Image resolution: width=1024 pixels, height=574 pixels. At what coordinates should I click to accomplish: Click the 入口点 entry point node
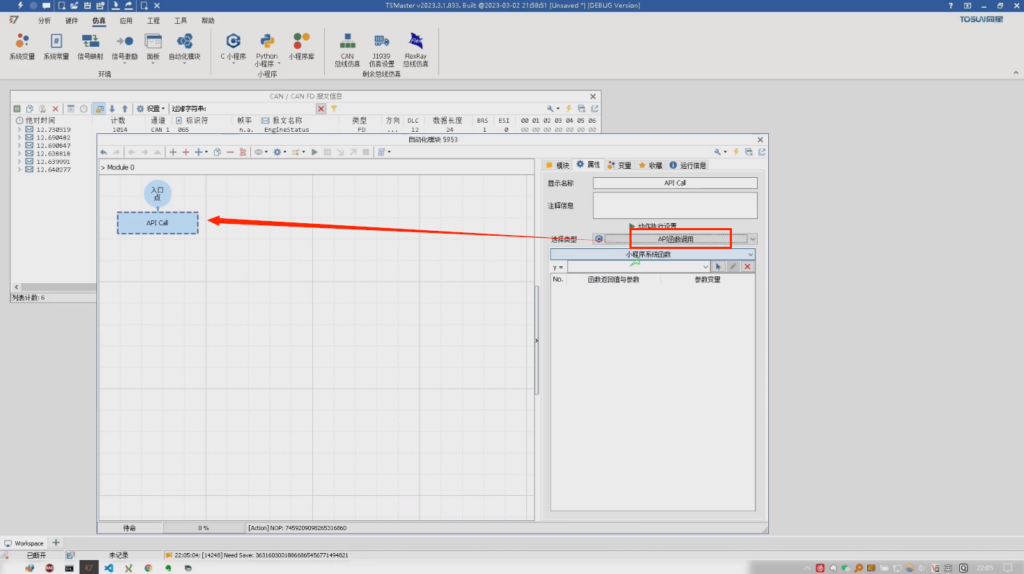[157, 192]
